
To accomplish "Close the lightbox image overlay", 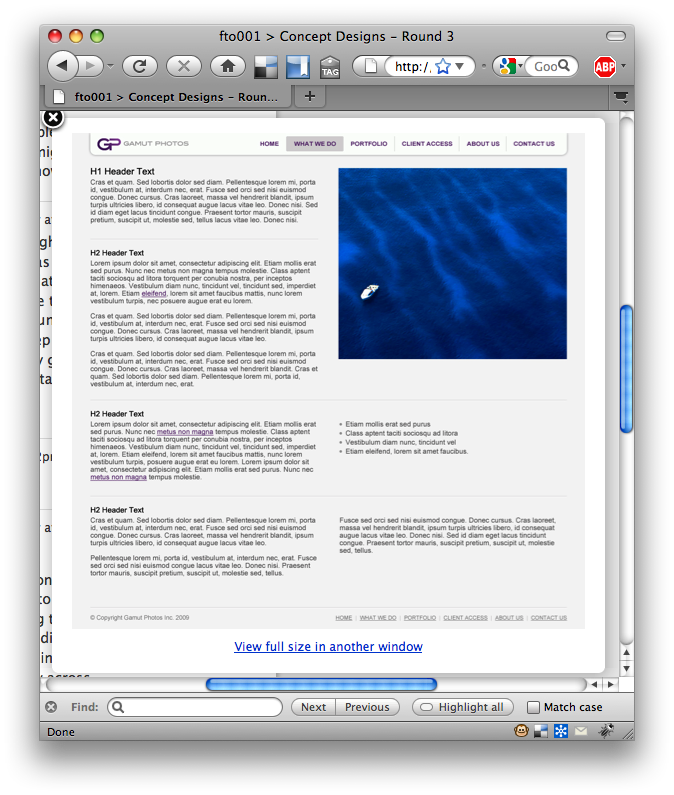I will 53,118.
